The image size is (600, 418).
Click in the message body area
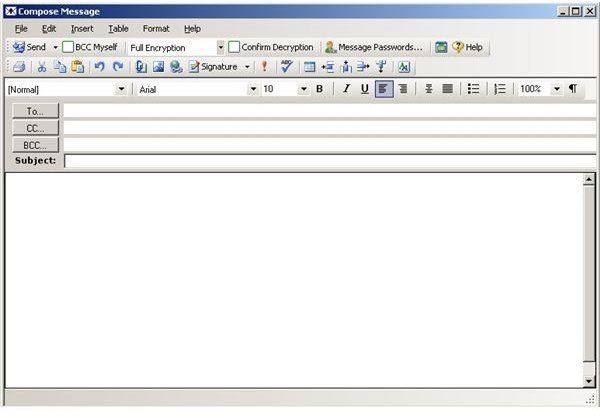pyautogui.click(x=294, y=280)
